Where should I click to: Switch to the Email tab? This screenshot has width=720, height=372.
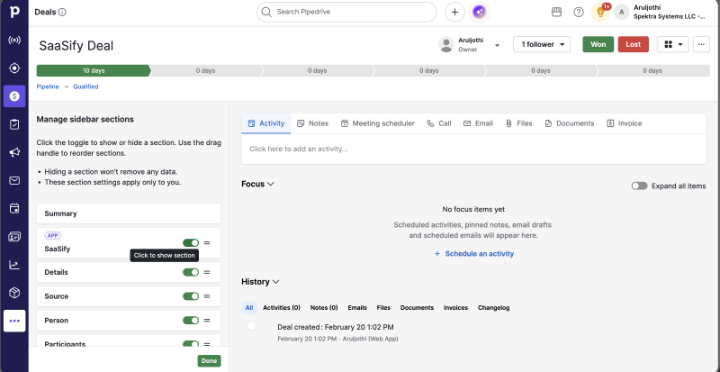click(x=478, y=124)
